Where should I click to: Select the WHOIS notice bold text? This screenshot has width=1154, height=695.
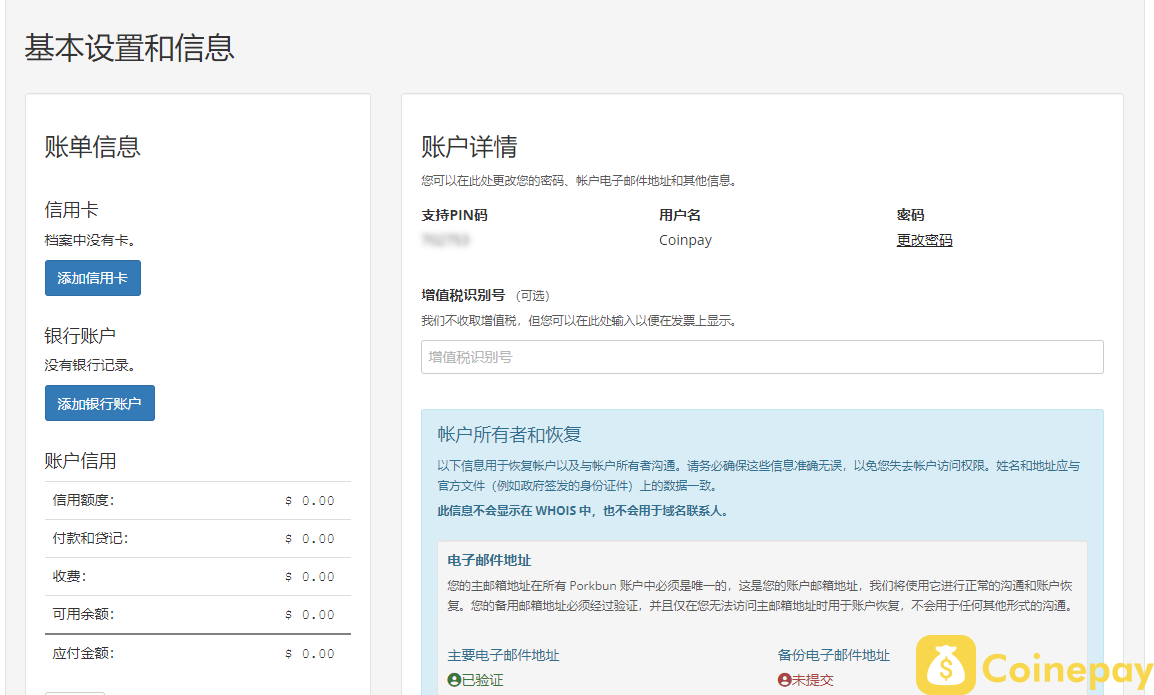[x=583, y=511]
